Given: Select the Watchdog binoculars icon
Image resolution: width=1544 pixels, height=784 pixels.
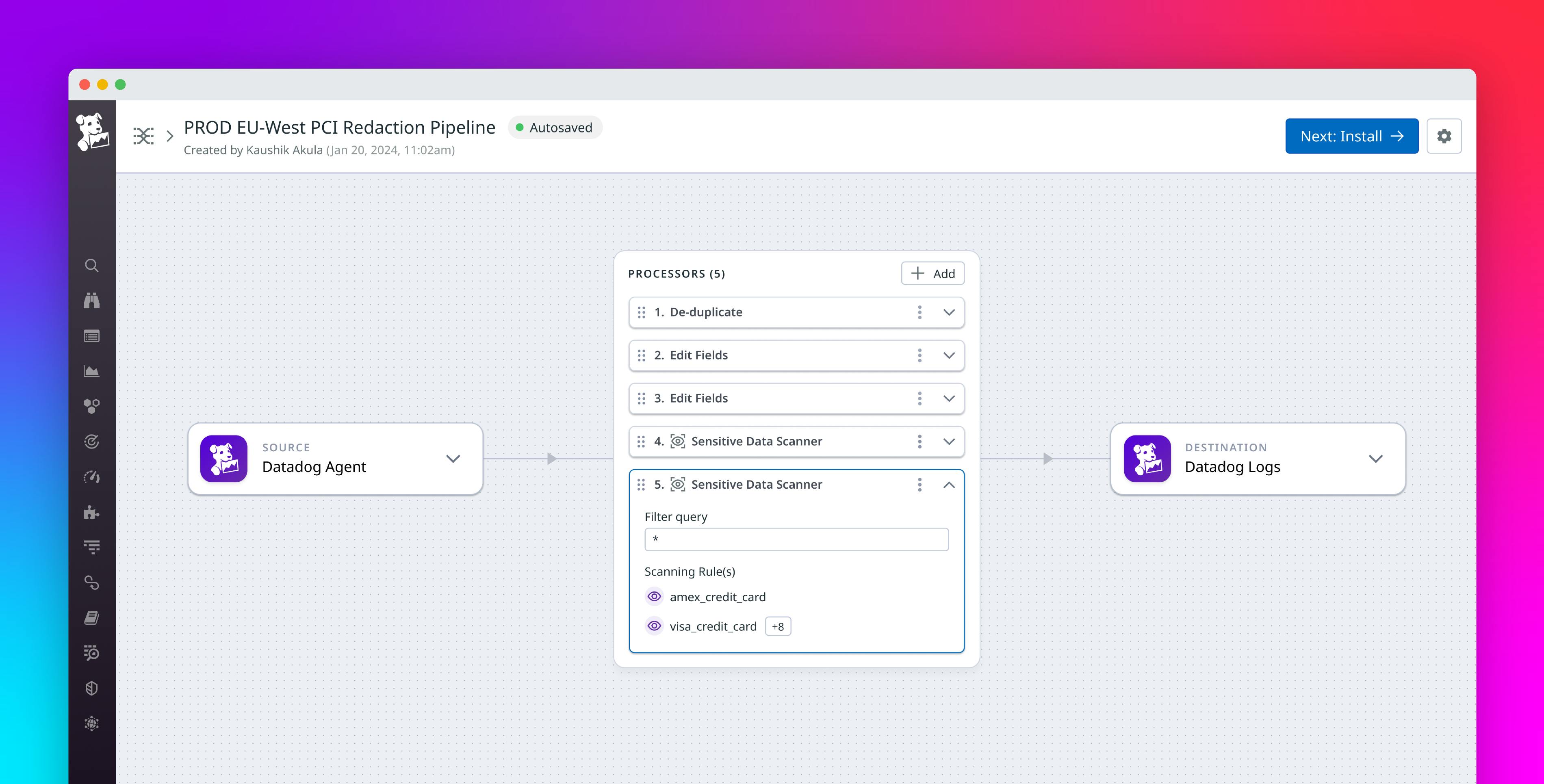Looking at the screenshot, I should click(92, 301).
